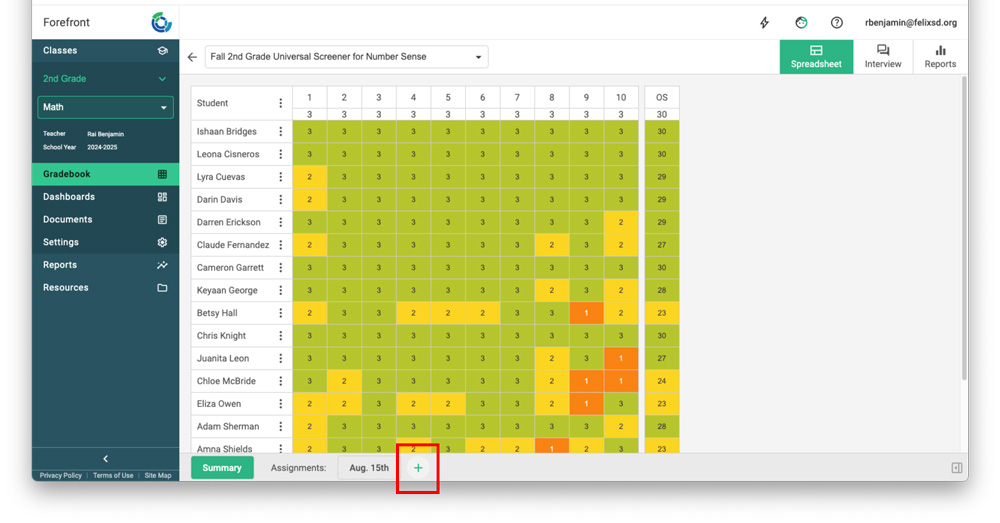The height and width of the screenshot is (523, 1000).
Task: Click the face icon in top bar
Action: 801,23
